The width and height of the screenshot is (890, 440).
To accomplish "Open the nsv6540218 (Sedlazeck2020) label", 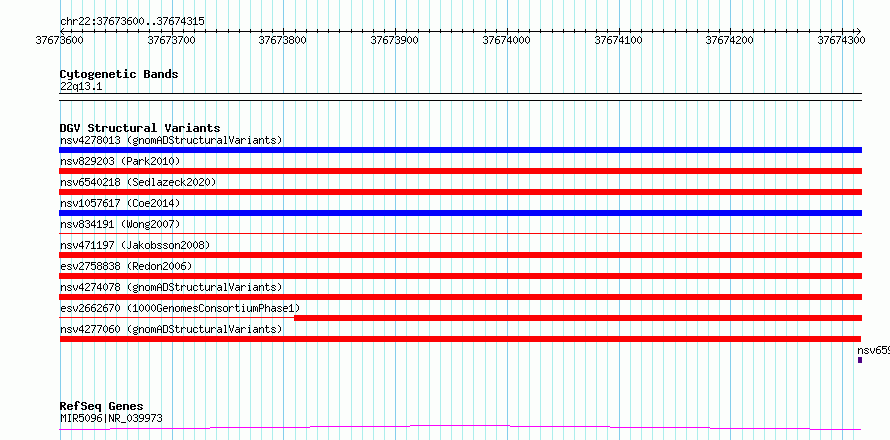I will [x=138, y=182].
